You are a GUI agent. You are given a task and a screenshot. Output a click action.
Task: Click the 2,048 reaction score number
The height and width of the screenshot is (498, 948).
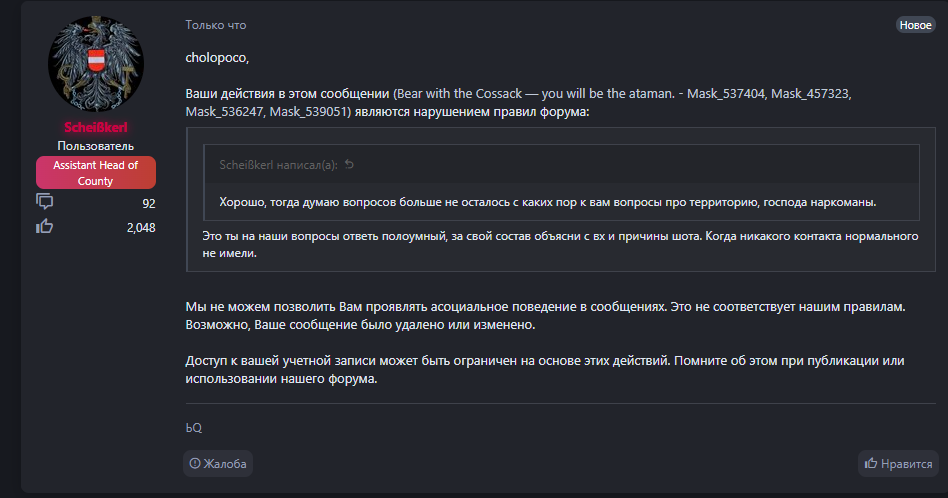(x=141, y=227)
